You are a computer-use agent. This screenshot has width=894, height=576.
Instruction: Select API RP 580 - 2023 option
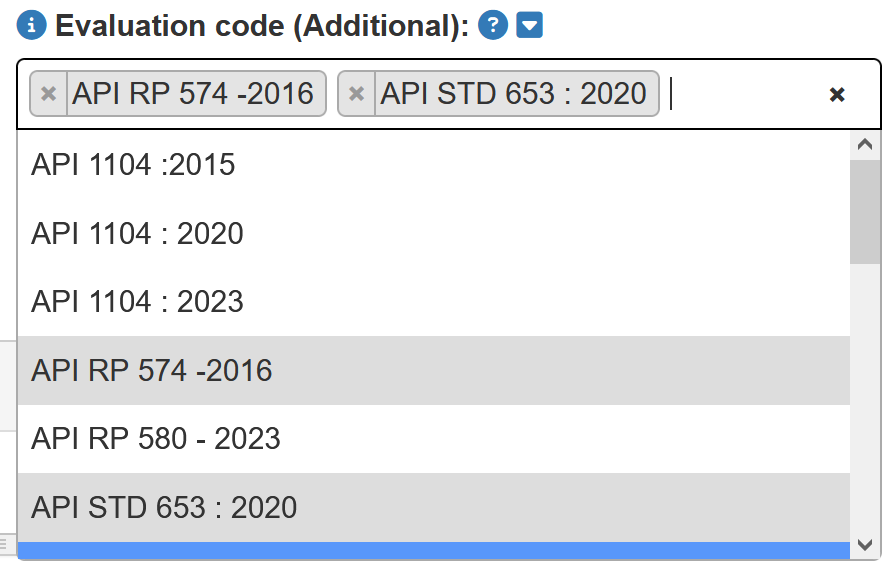(x=156, y=439)
